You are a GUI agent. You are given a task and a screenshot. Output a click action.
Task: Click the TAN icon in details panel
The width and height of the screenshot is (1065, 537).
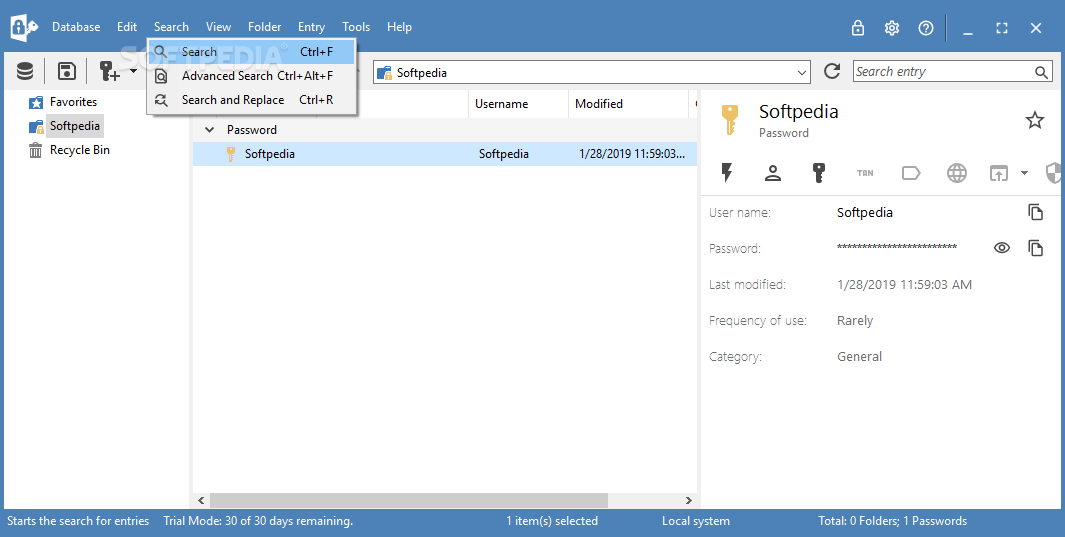(x=865, y=173)
